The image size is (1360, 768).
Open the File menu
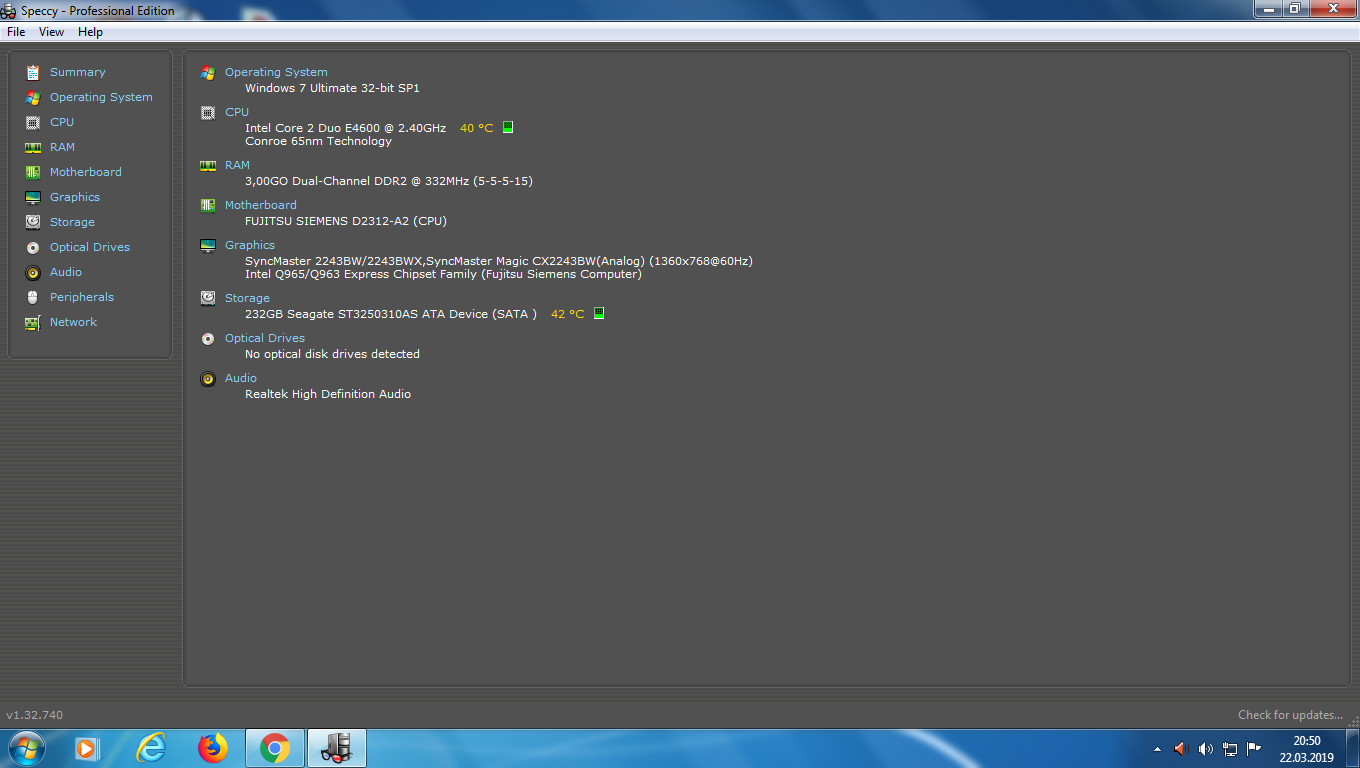coord(16,32)
